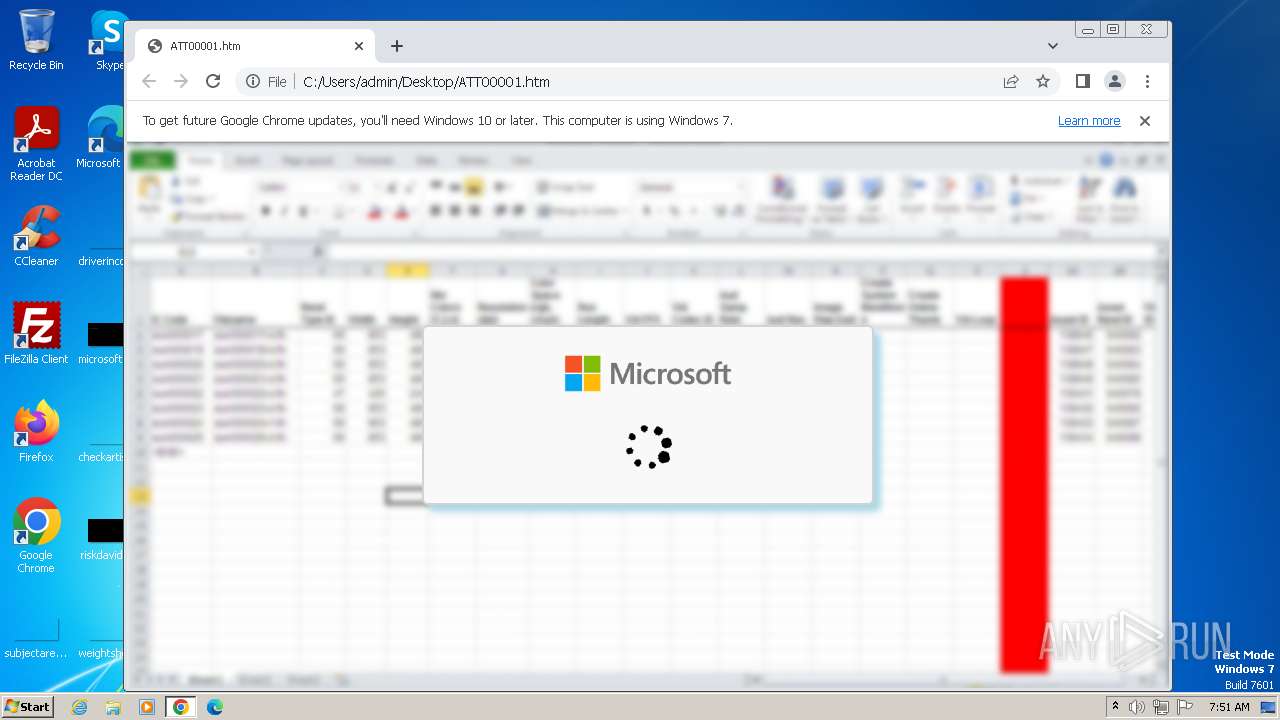Reload the ATT00001.htm page
Viewport: 1280px width, 720px height.
(x=213, y=82)
